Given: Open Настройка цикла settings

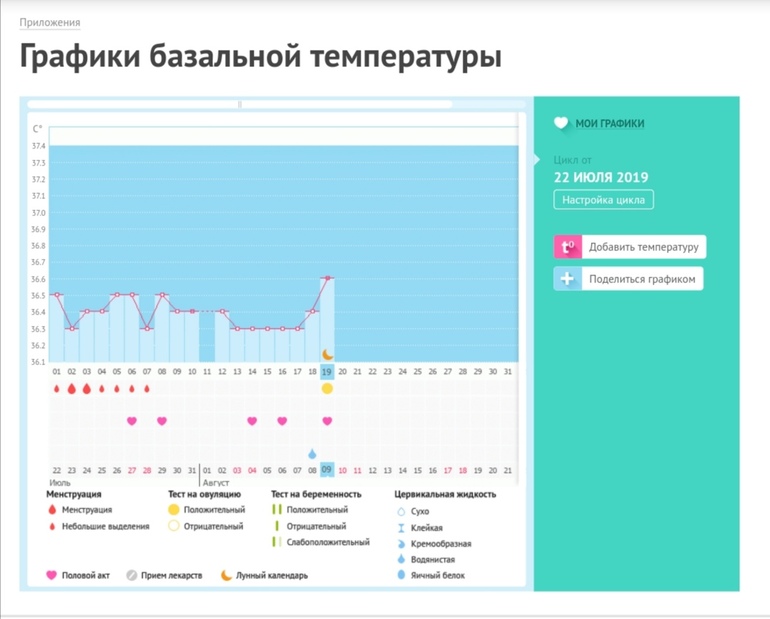Looking at the screenshot, I should [x=603, y=200].
